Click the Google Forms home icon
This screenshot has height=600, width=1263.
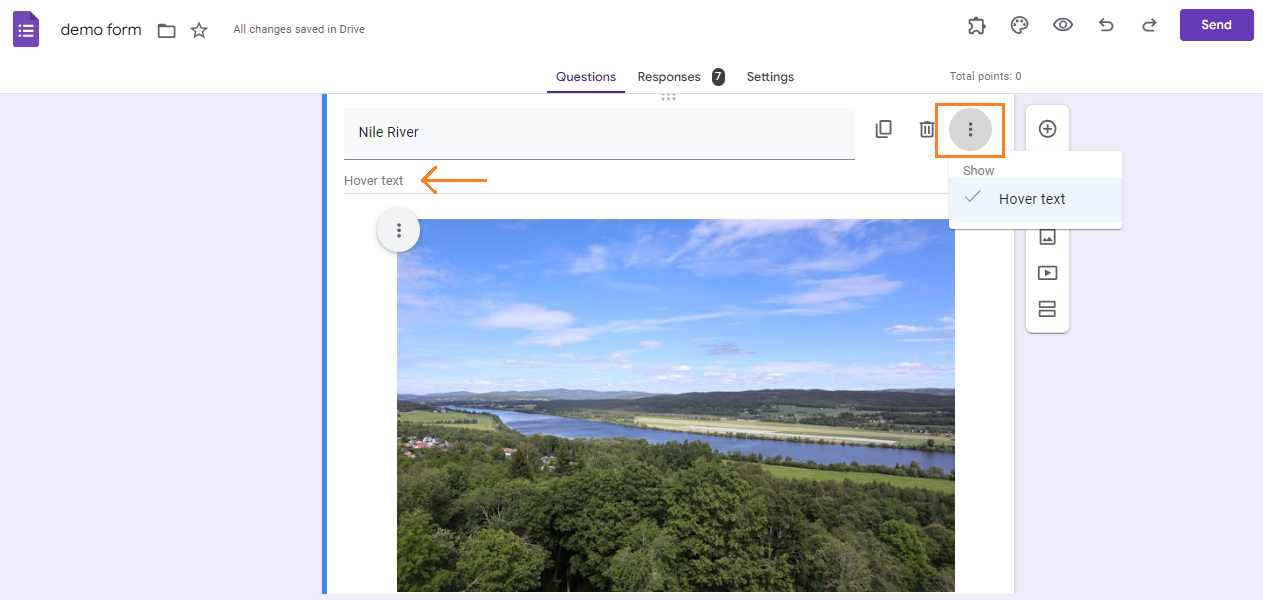tap(26, 29)
